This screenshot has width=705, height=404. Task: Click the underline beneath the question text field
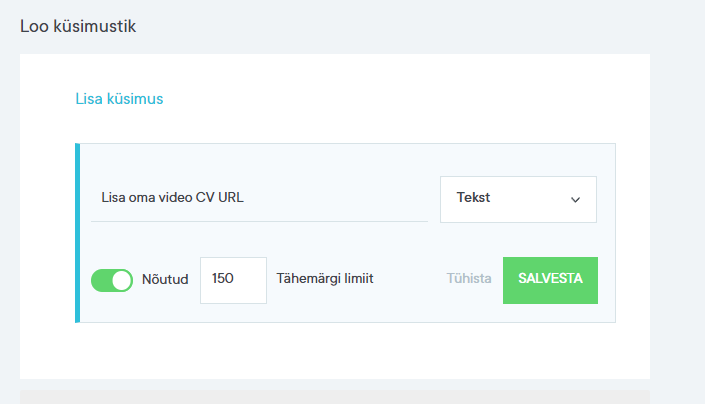pos(260,221)
